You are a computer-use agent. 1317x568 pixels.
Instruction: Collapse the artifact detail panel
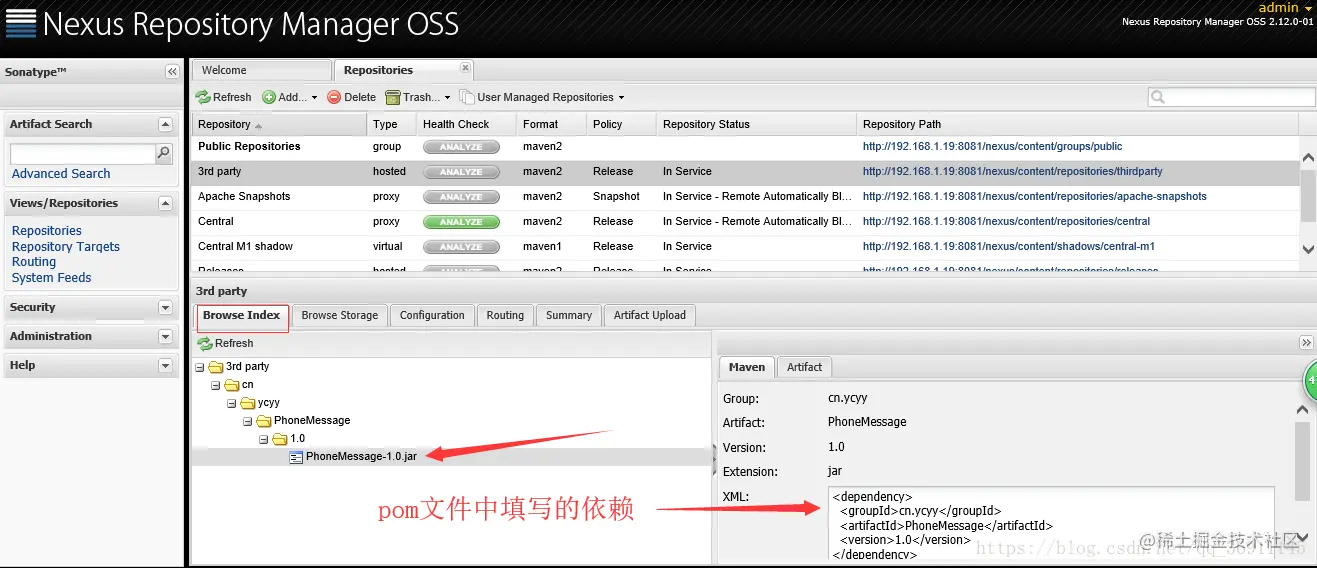click(x=1306, y=343)
